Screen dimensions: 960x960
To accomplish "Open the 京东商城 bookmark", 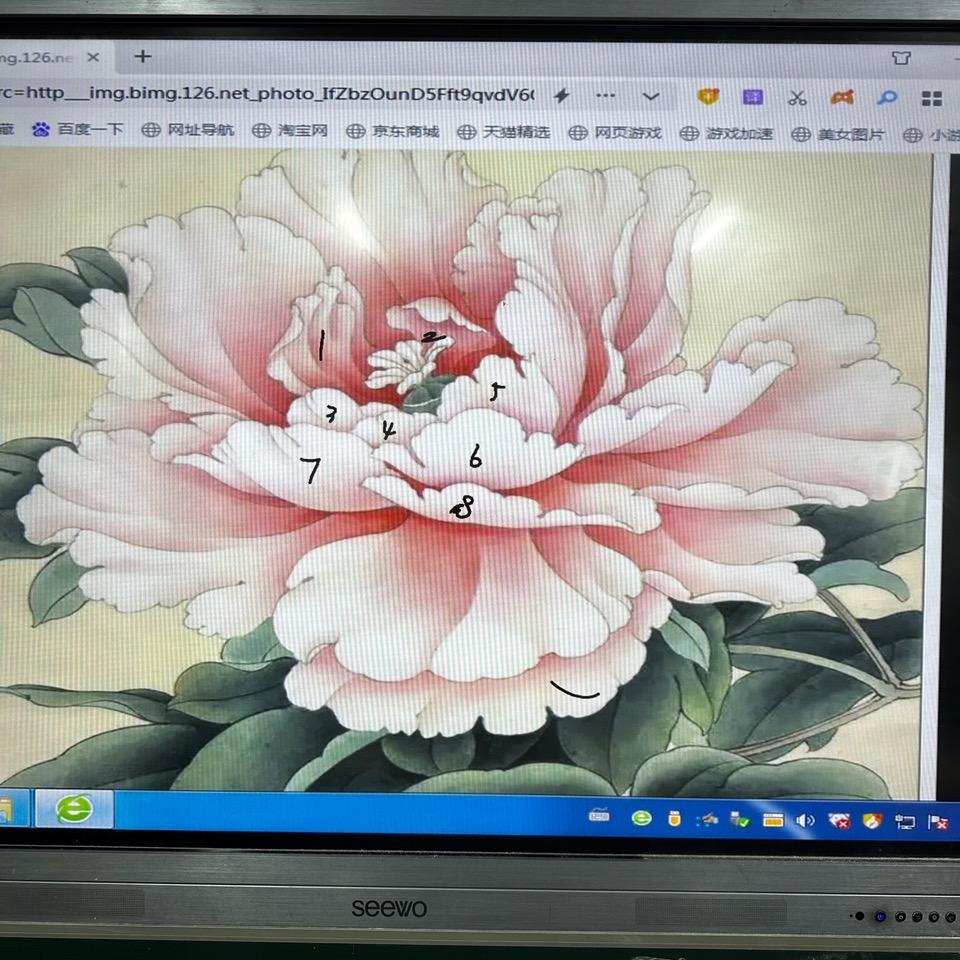I will tap(393, 131).
